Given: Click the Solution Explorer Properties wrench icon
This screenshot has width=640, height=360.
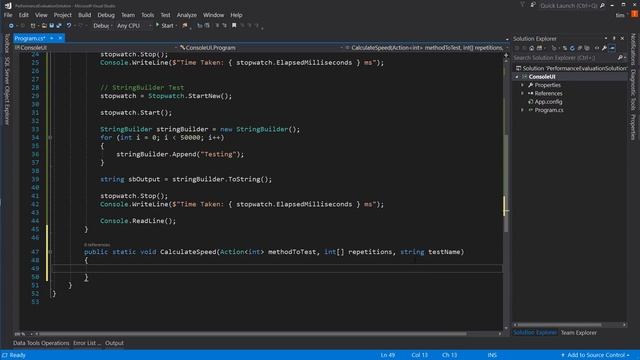Looking at the screenshot, I should tap(604, 48).
